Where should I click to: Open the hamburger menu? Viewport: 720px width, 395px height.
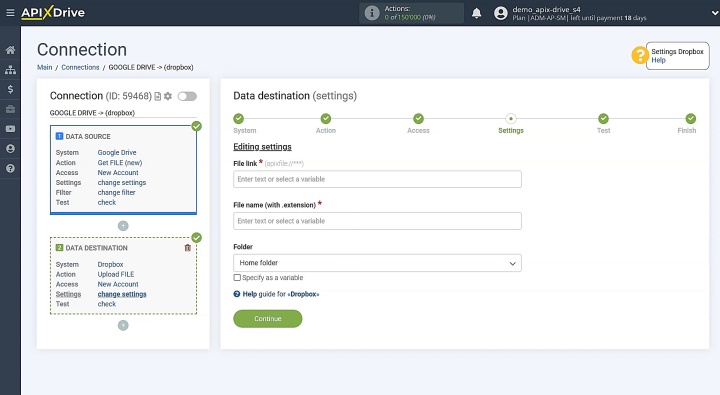coord(10,13)
